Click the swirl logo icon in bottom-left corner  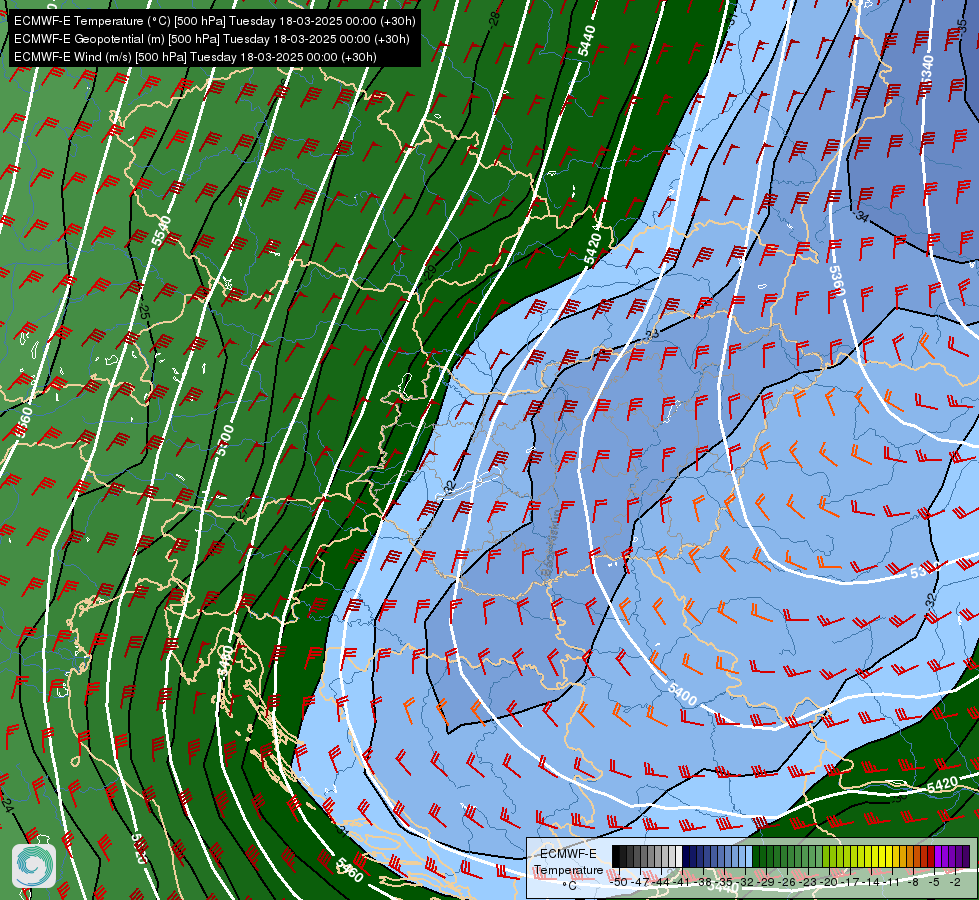pyautogui.click(x=34, y=865)
